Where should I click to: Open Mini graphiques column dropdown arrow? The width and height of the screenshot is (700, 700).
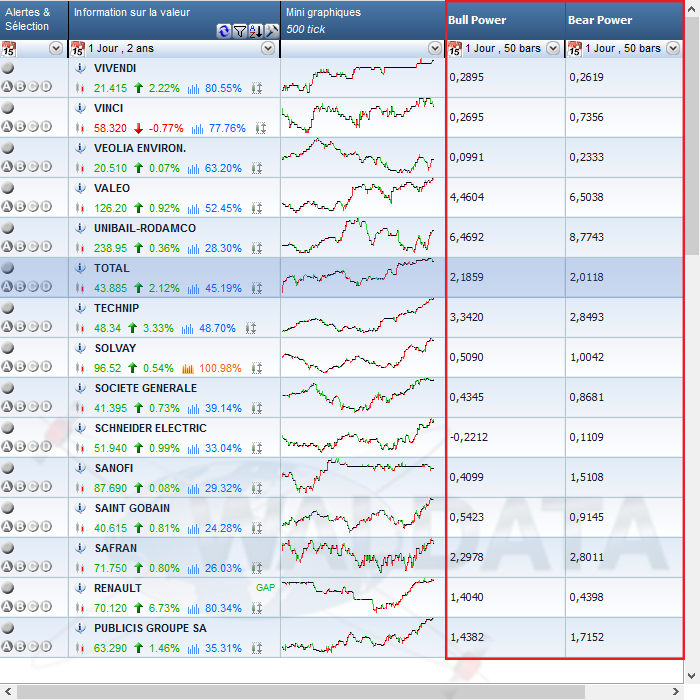coord(435,48)
